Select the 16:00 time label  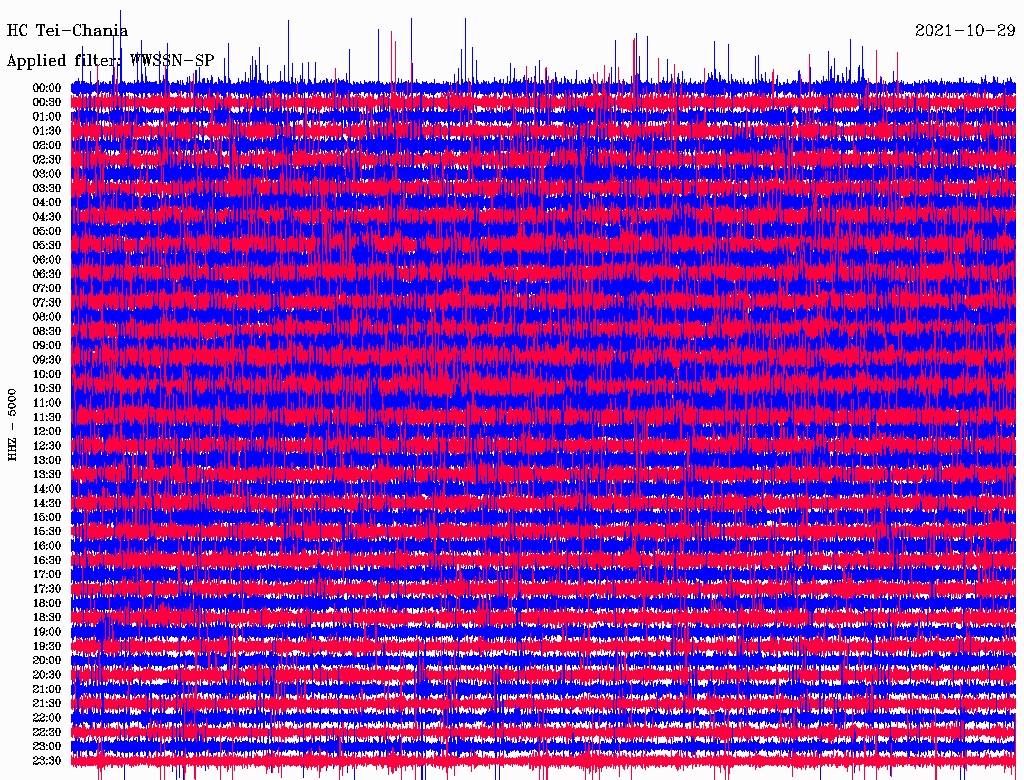pyautogui.click(x=47, y=546)
